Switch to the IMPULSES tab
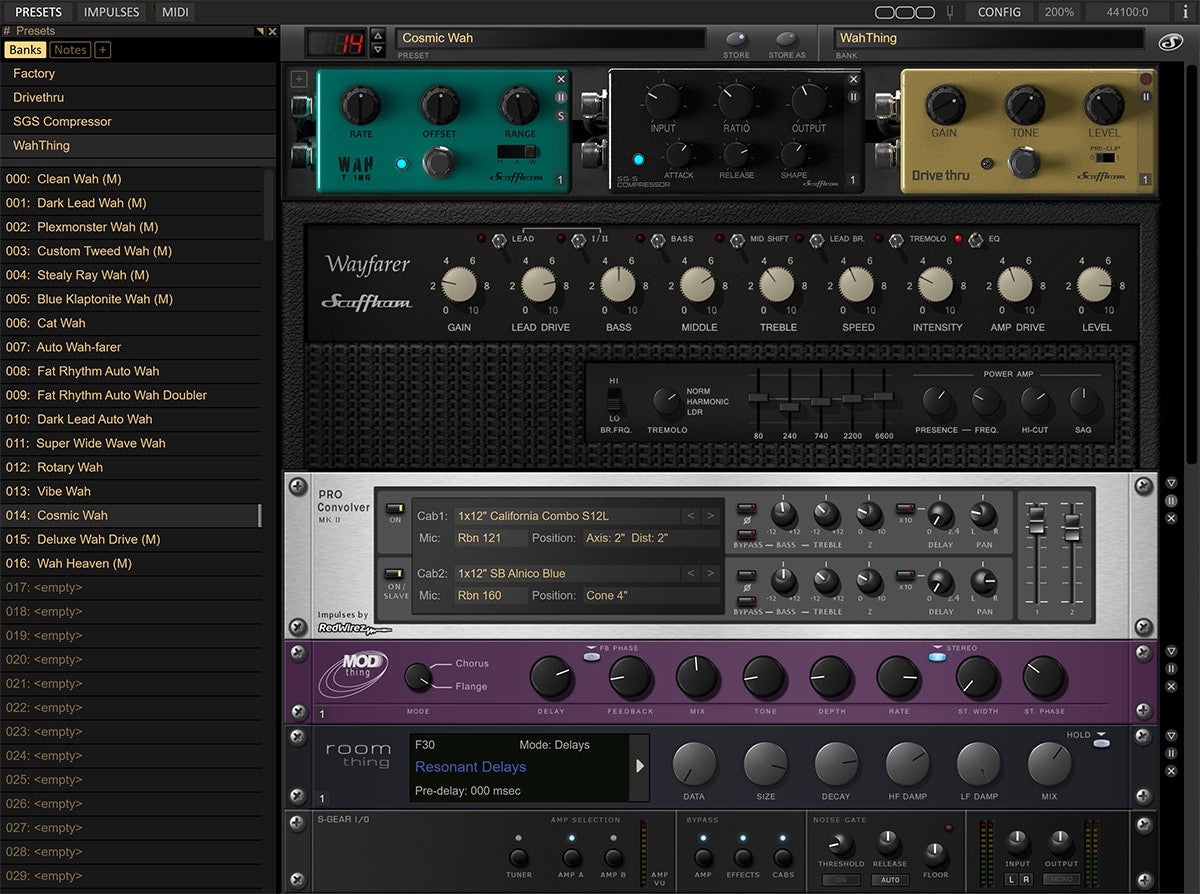This screenshot has height=894, width=1200. pyautogui.click(x=111, y=12)
